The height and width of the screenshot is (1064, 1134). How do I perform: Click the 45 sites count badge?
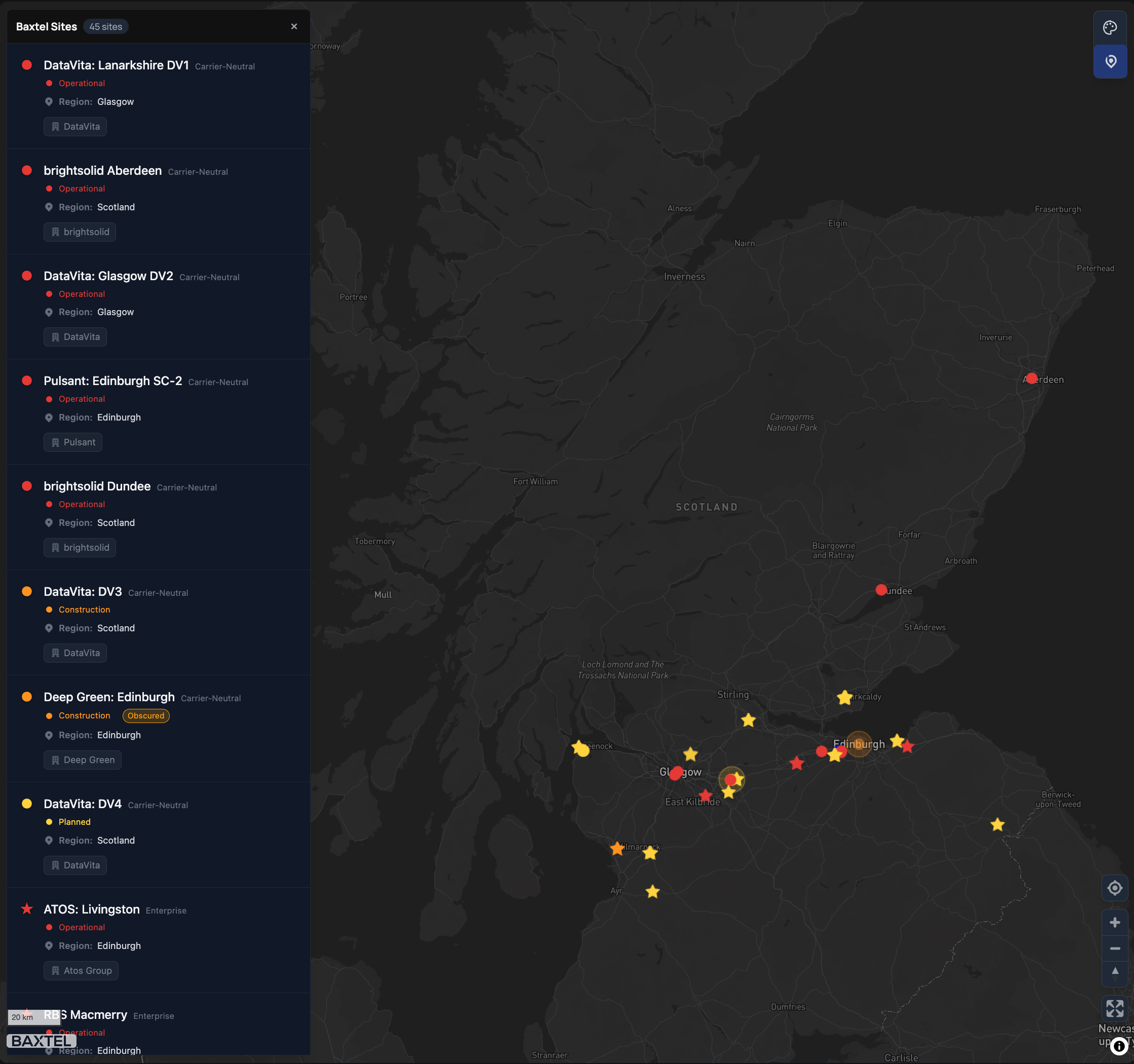pyautogui.click(x=105, y=26)
